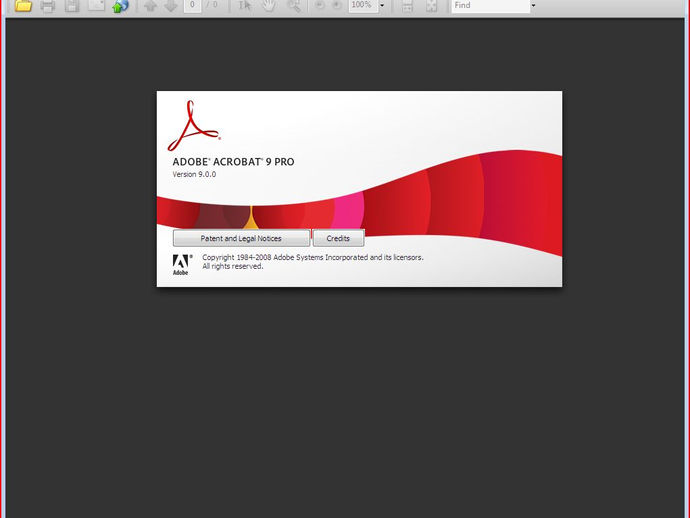Click the scrolling page layout icon
690x518 pixels.
click(x=407, y=6)
